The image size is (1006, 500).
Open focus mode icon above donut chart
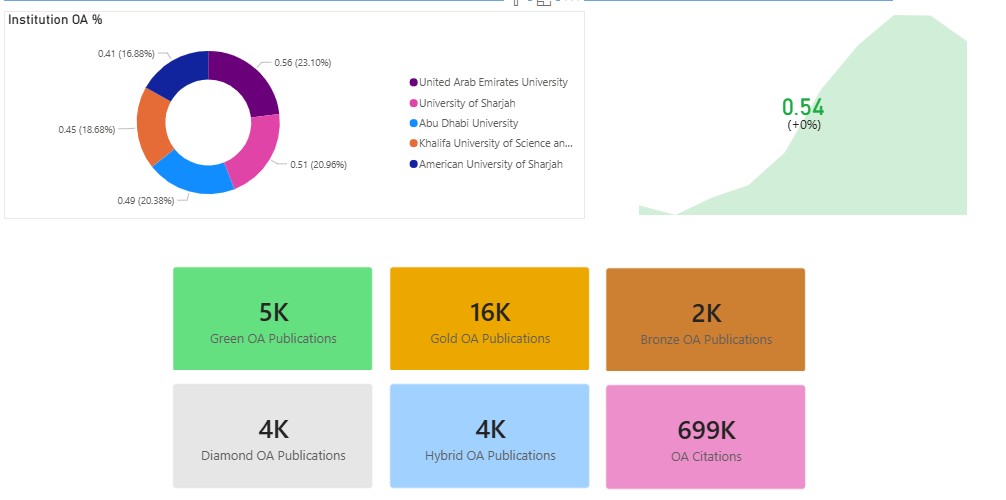coord(544,3)
